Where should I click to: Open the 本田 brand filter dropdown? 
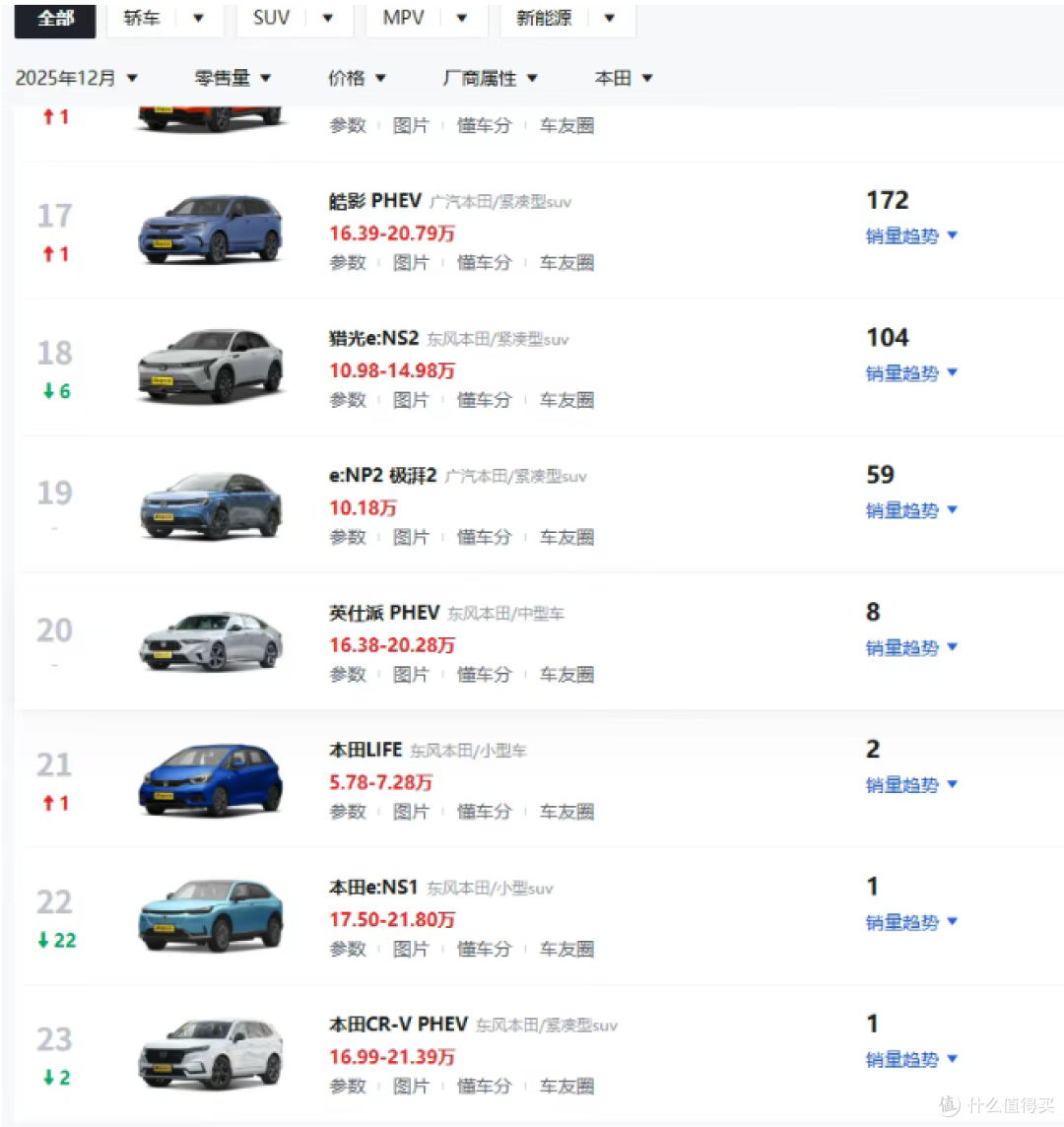(x=624, y=78)
